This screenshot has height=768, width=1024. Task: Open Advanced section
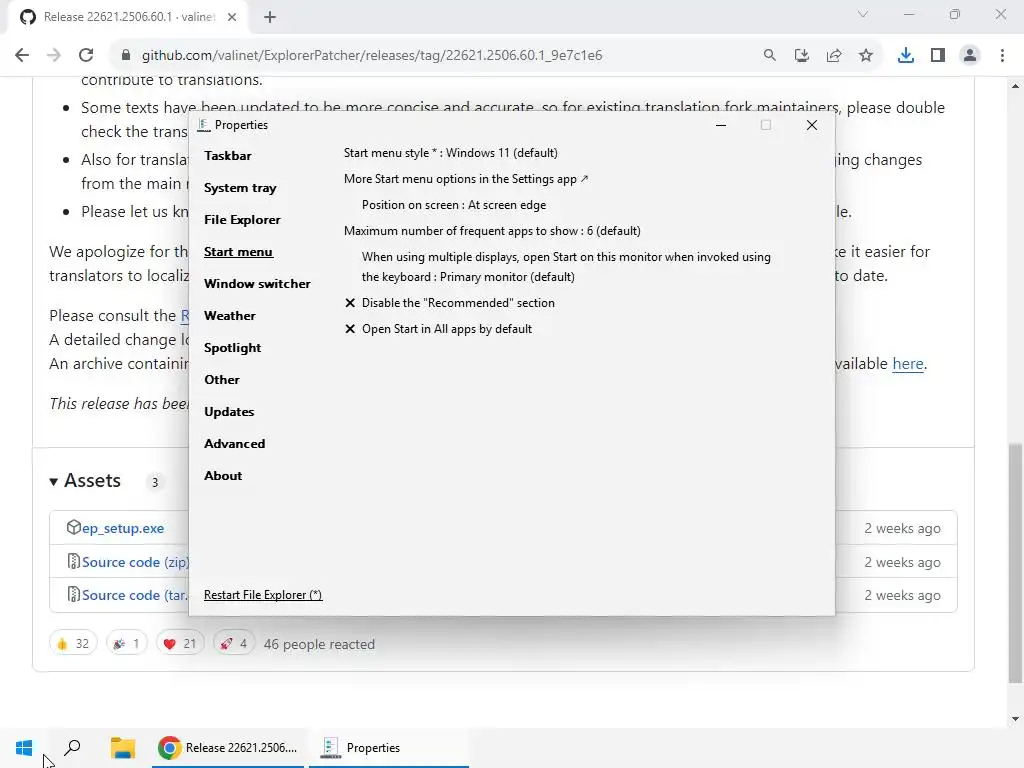234,443
